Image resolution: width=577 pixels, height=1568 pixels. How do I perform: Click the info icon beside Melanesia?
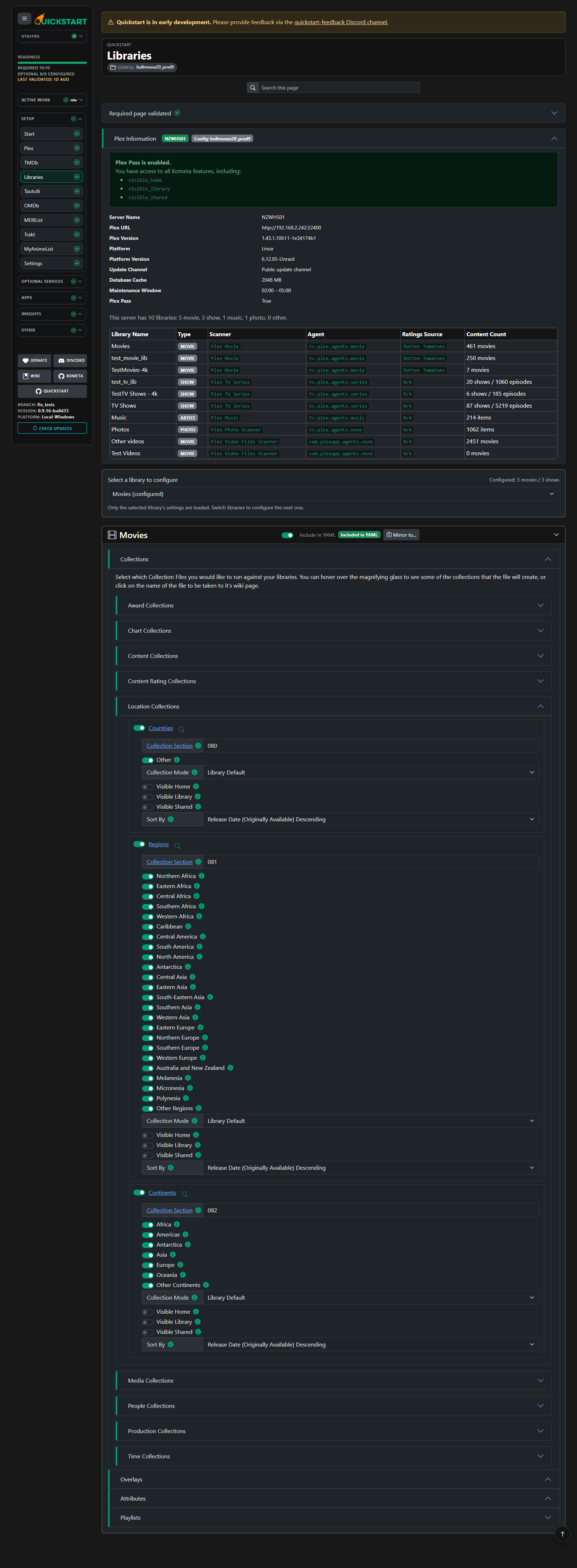point(188,1078)
